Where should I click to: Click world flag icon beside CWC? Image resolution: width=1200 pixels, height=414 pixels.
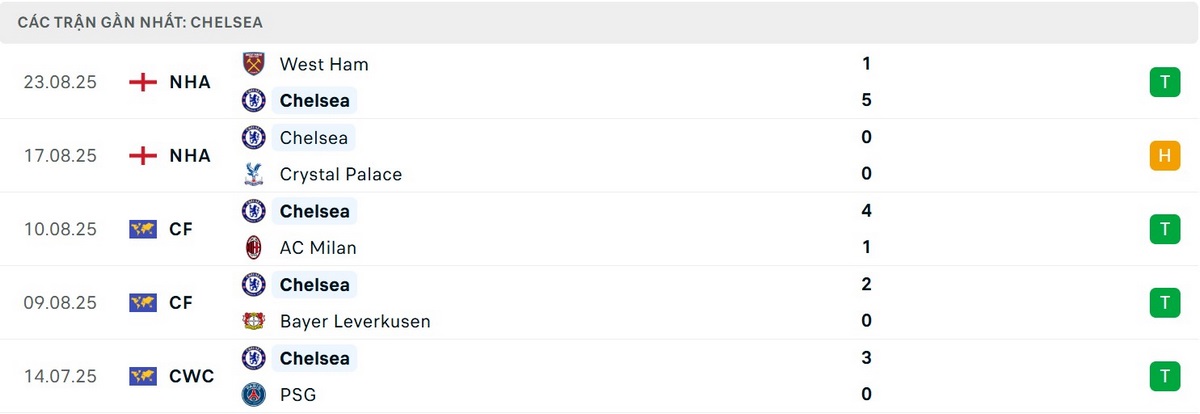coord(144,376)
